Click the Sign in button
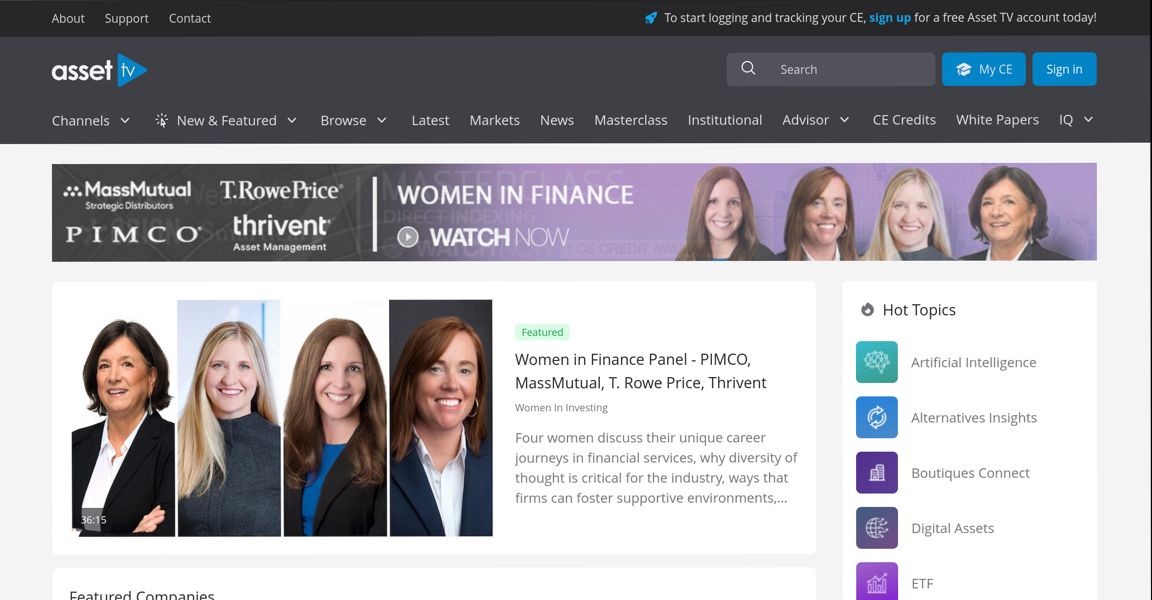 pos(1065,69)
